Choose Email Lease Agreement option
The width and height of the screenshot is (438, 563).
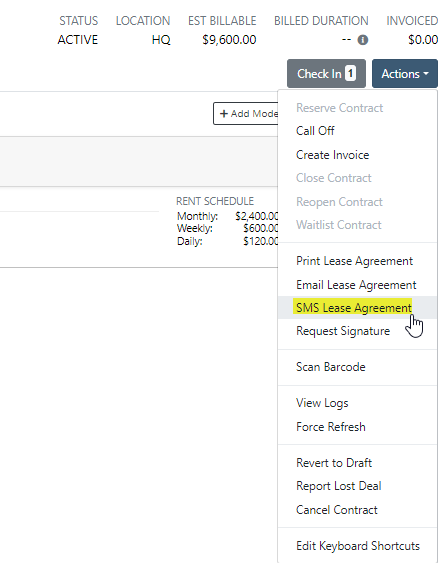coord(357,285)
